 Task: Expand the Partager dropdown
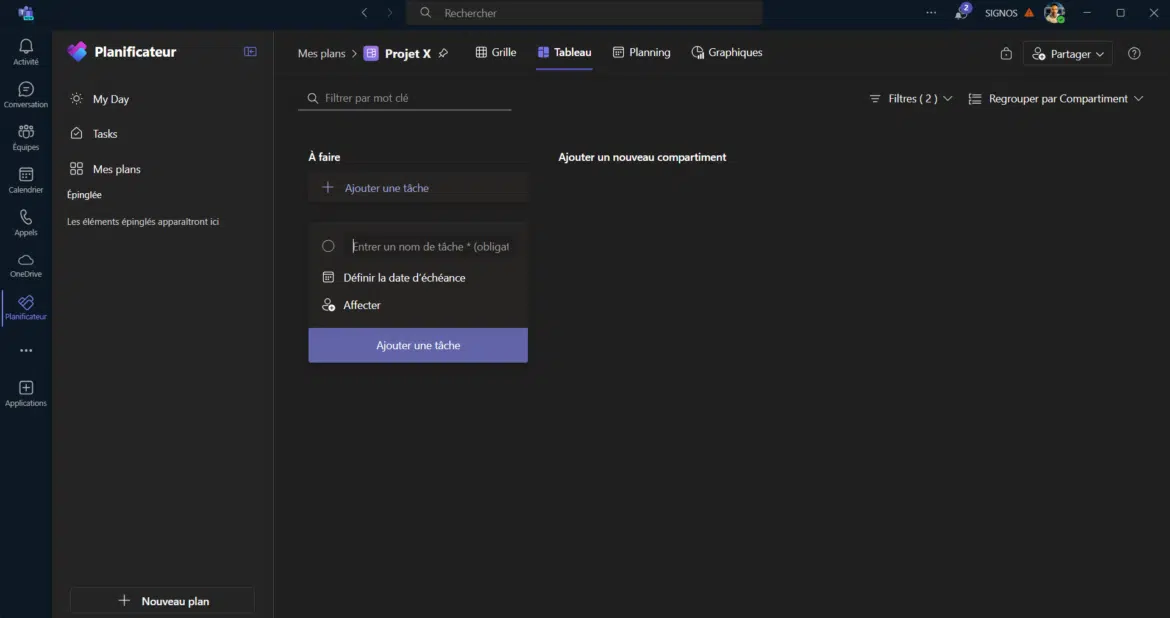click(x=1068, y=54)
